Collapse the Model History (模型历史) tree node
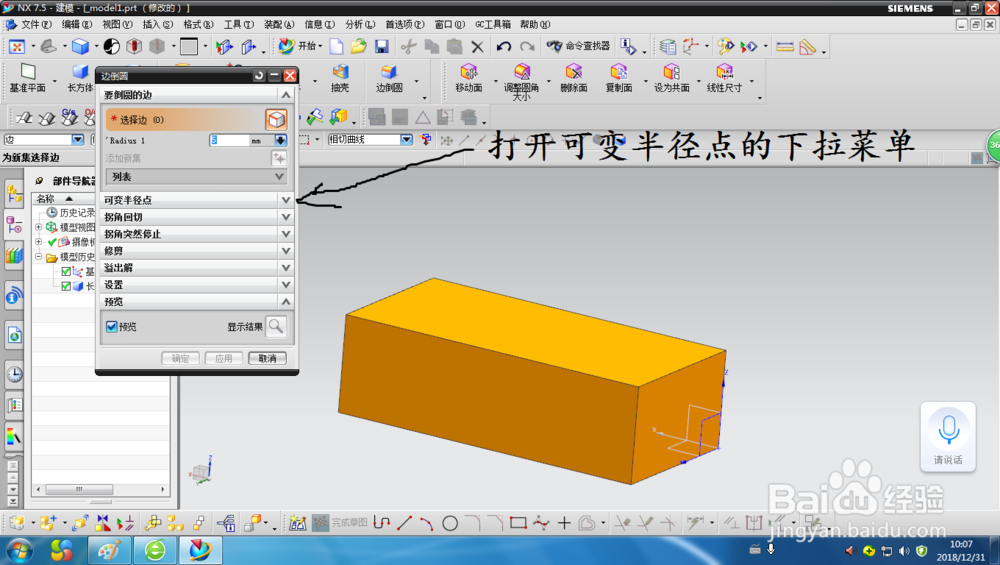 (38, 257)
